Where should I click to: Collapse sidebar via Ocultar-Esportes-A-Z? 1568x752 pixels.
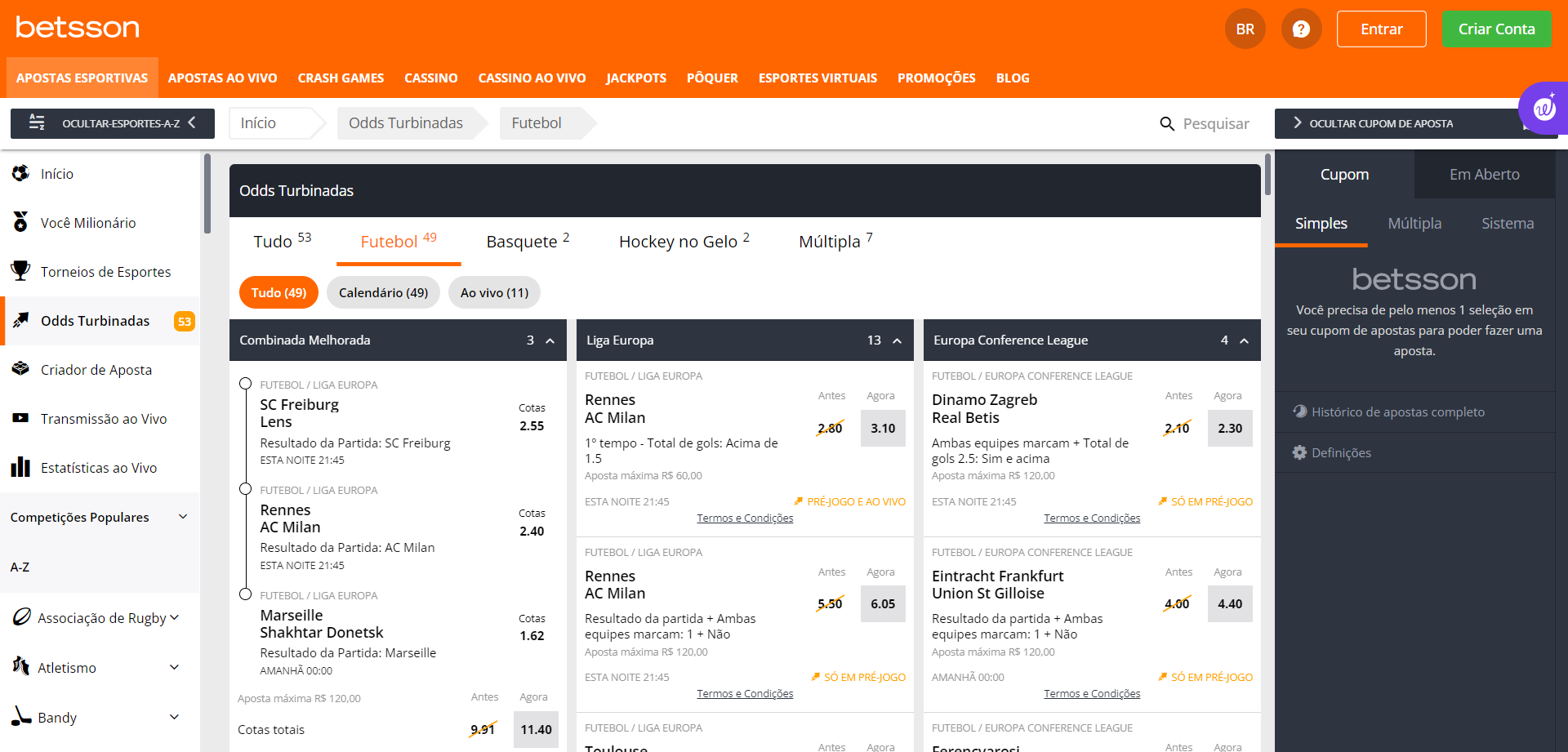pos(113,123)
